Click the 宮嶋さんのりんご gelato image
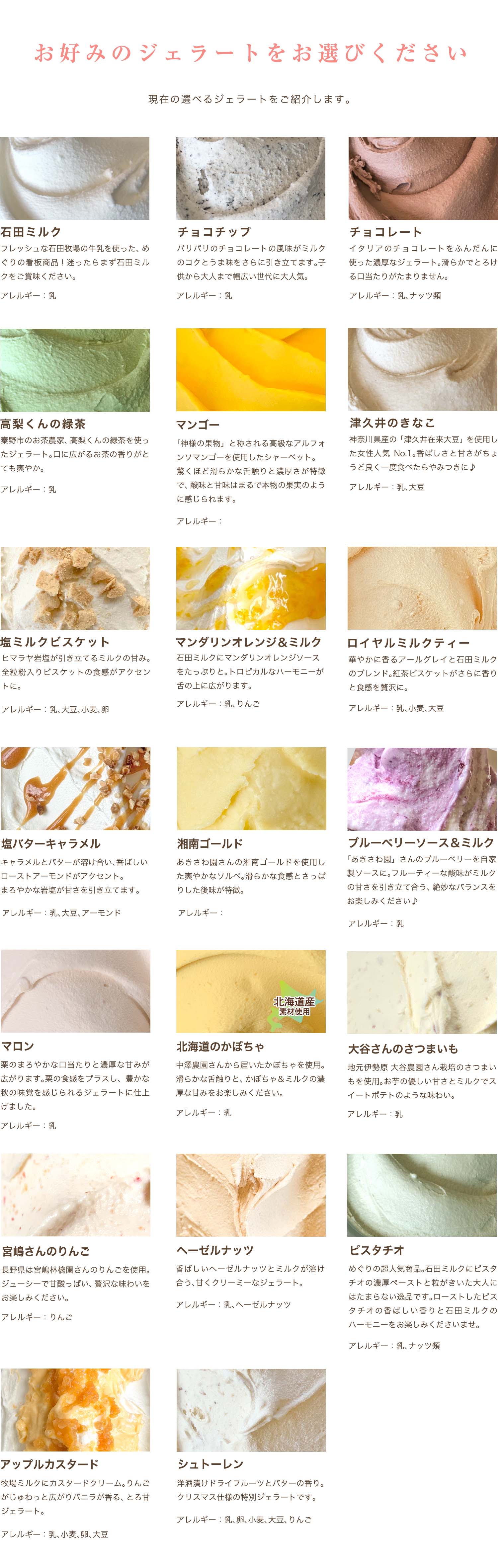 (x=75, y=1195)
